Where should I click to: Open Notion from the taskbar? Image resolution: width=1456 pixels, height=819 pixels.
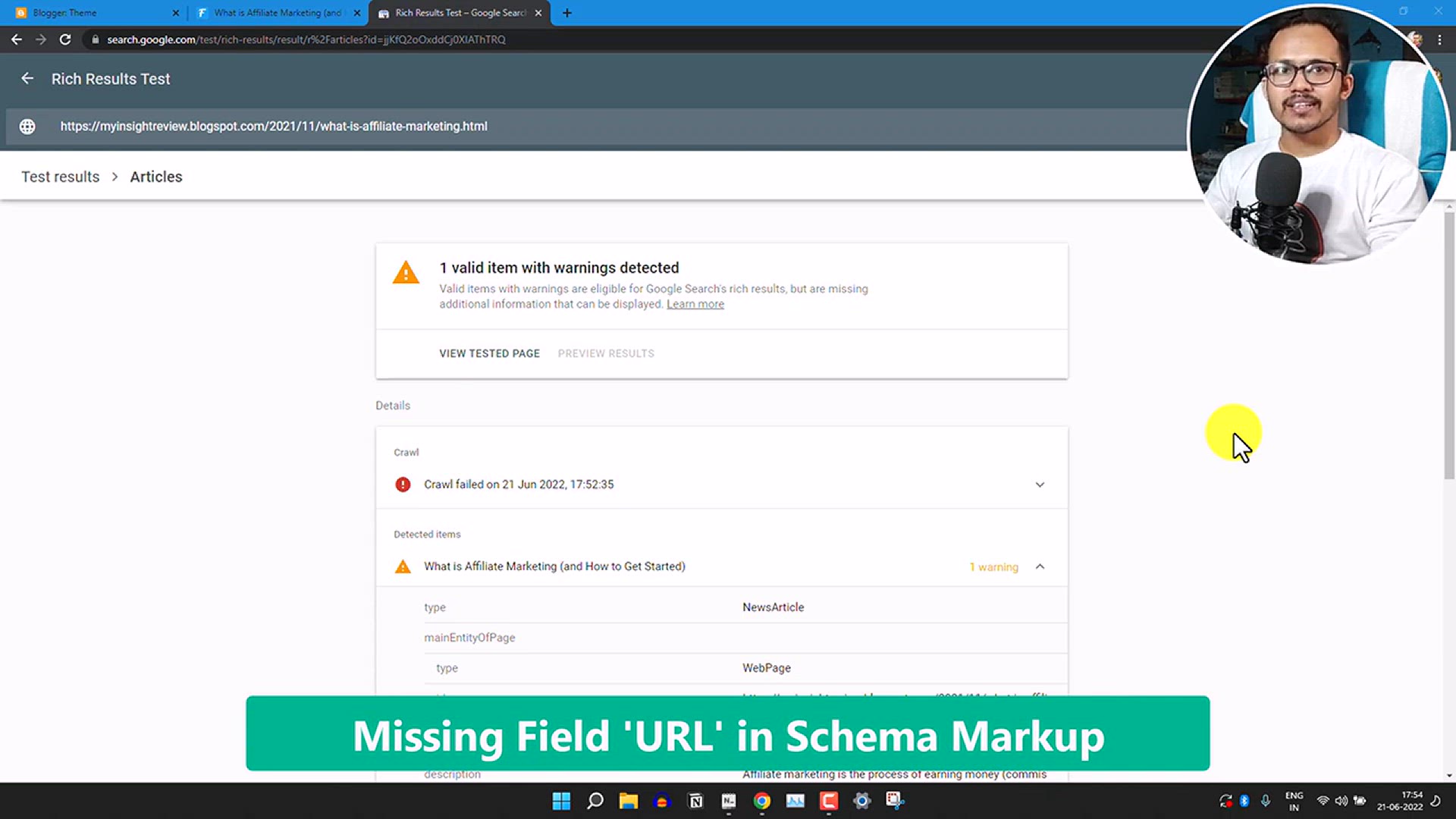[695, 801]
